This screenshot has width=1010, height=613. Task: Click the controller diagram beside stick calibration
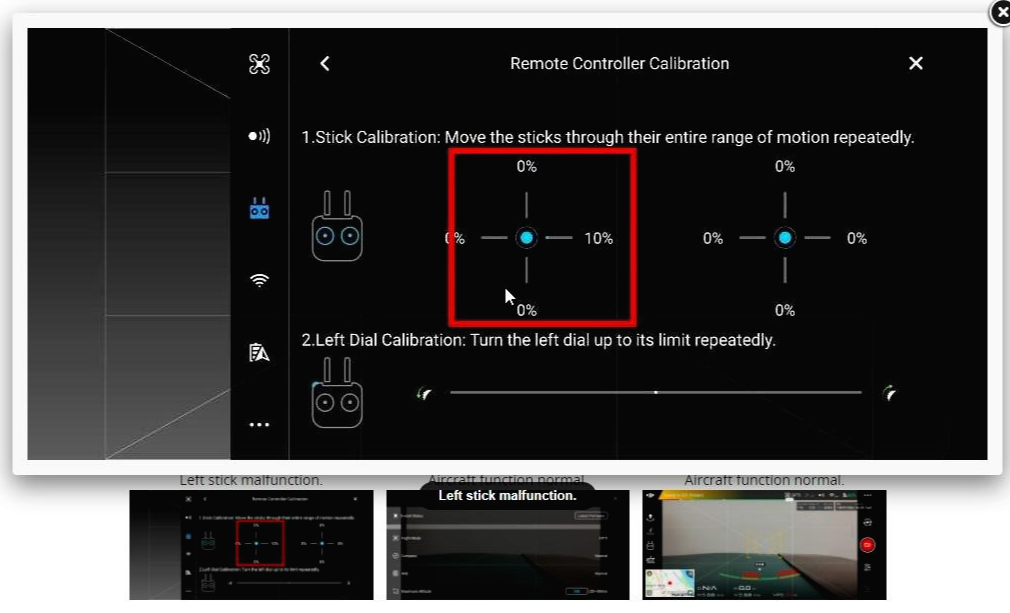point(337,225)
